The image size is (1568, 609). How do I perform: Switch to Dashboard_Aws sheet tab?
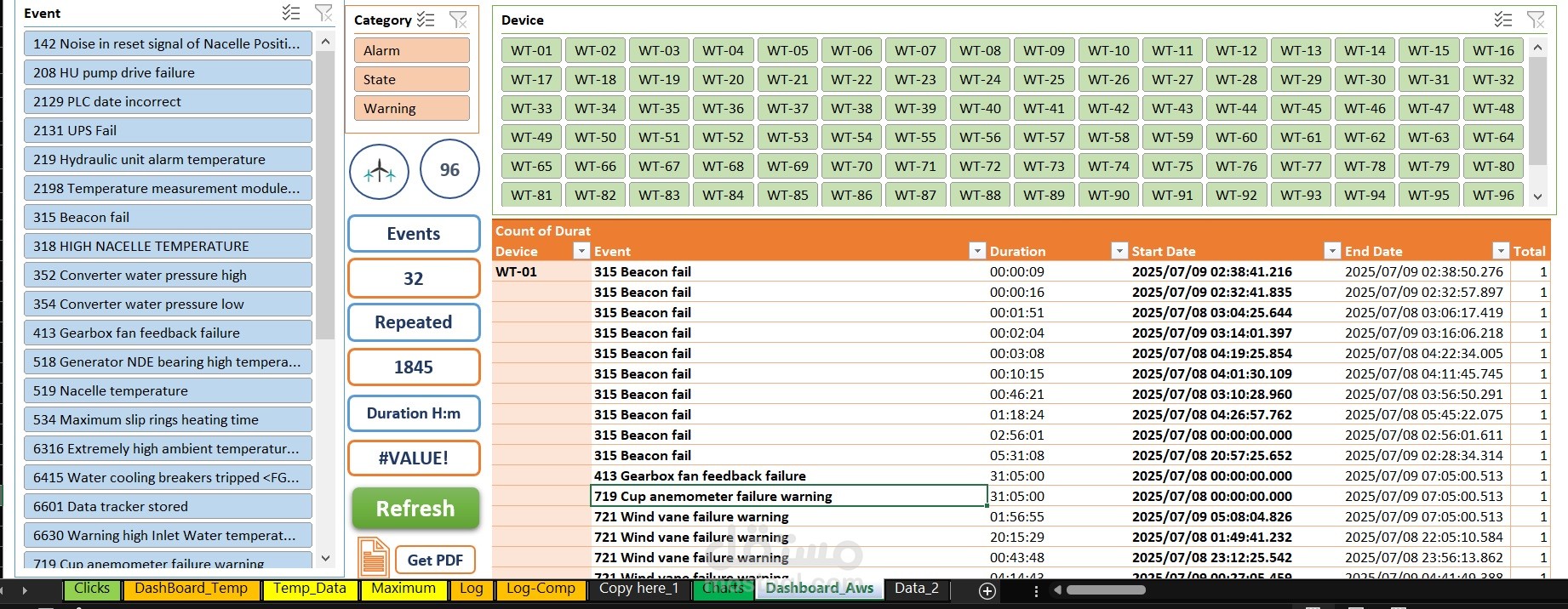[820, 589]
